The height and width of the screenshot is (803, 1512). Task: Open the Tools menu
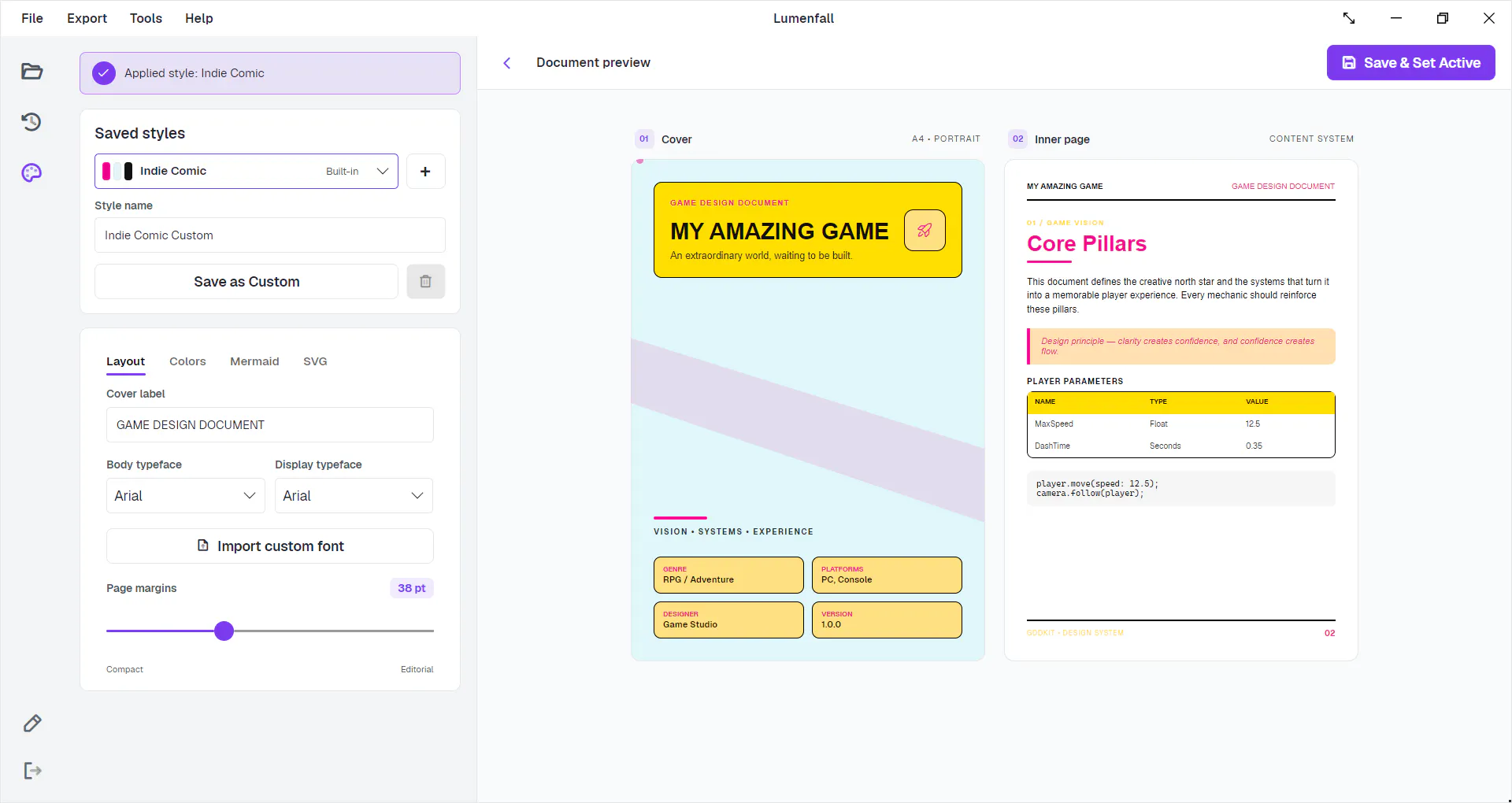(x=146, y=18)
